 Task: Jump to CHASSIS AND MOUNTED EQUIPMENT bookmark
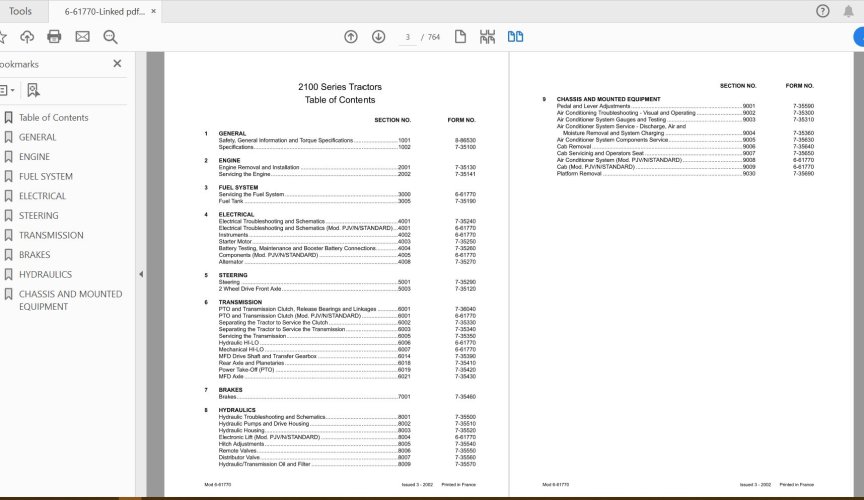(71, 300)
